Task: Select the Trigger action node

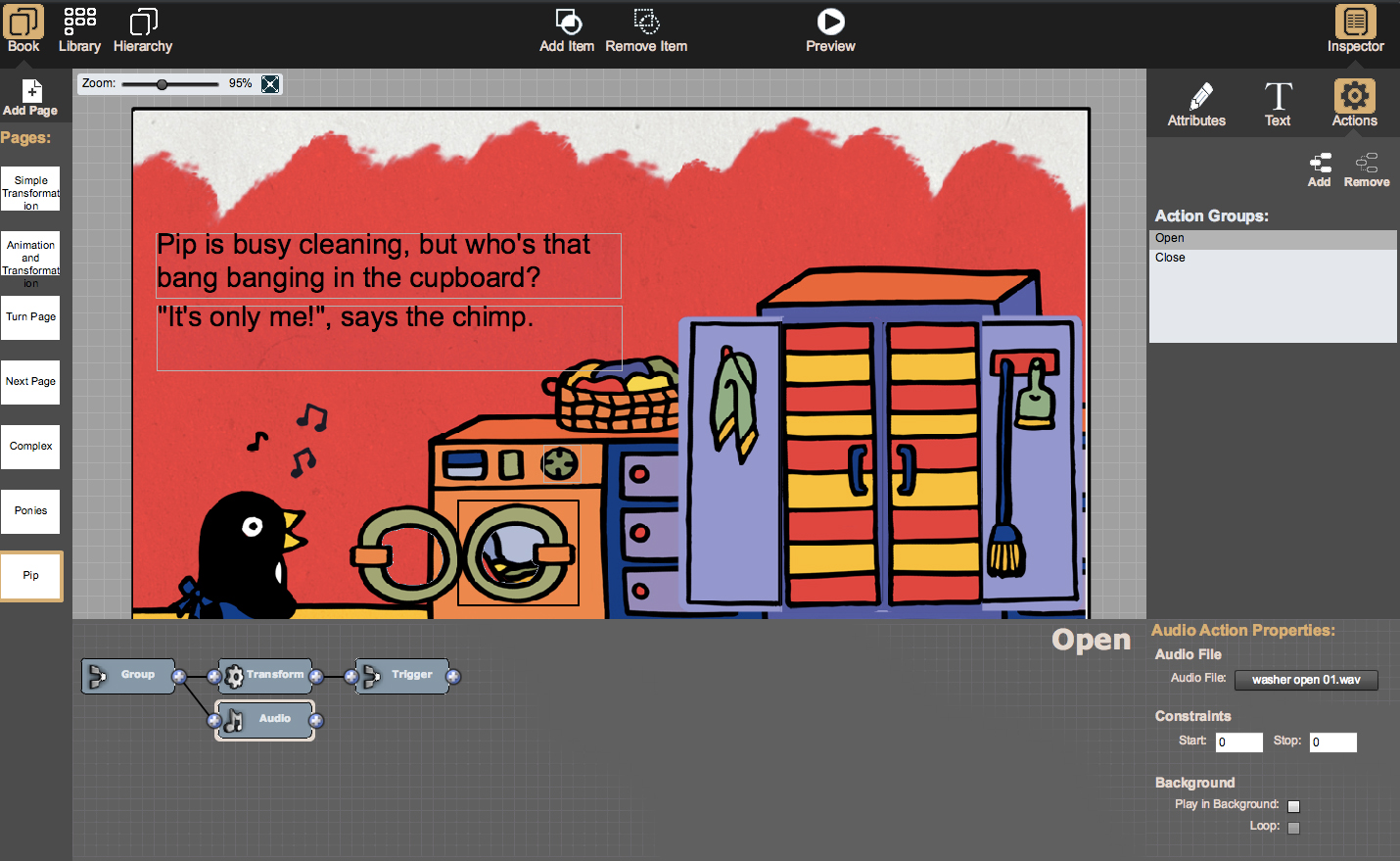Action: tap(402, 676)
